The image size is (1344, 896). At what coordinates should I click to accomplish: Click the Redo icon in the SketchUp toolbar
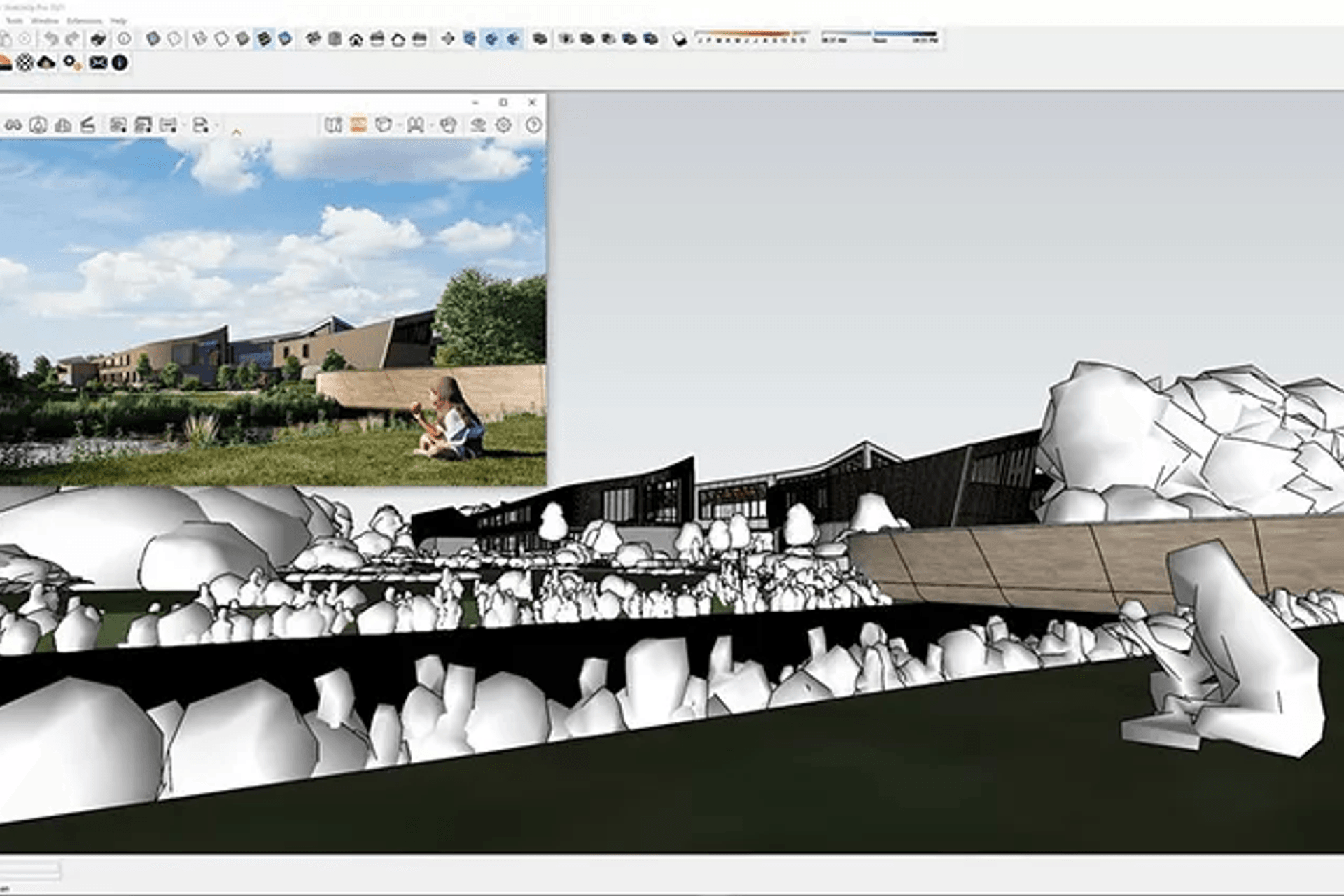73,38
